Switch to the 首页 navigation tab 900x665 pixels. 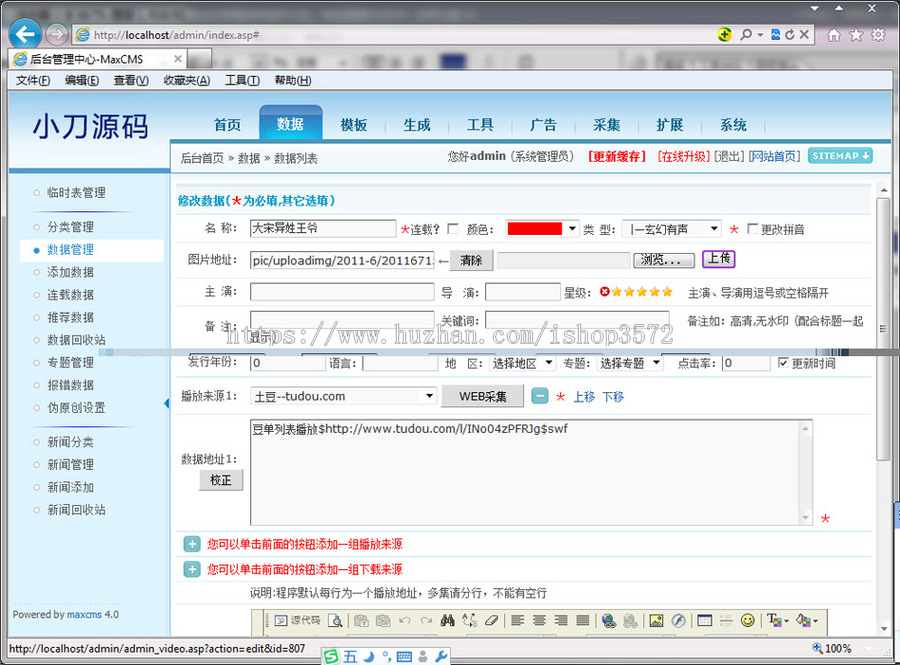pyautogui.click(x=227, y=125)
